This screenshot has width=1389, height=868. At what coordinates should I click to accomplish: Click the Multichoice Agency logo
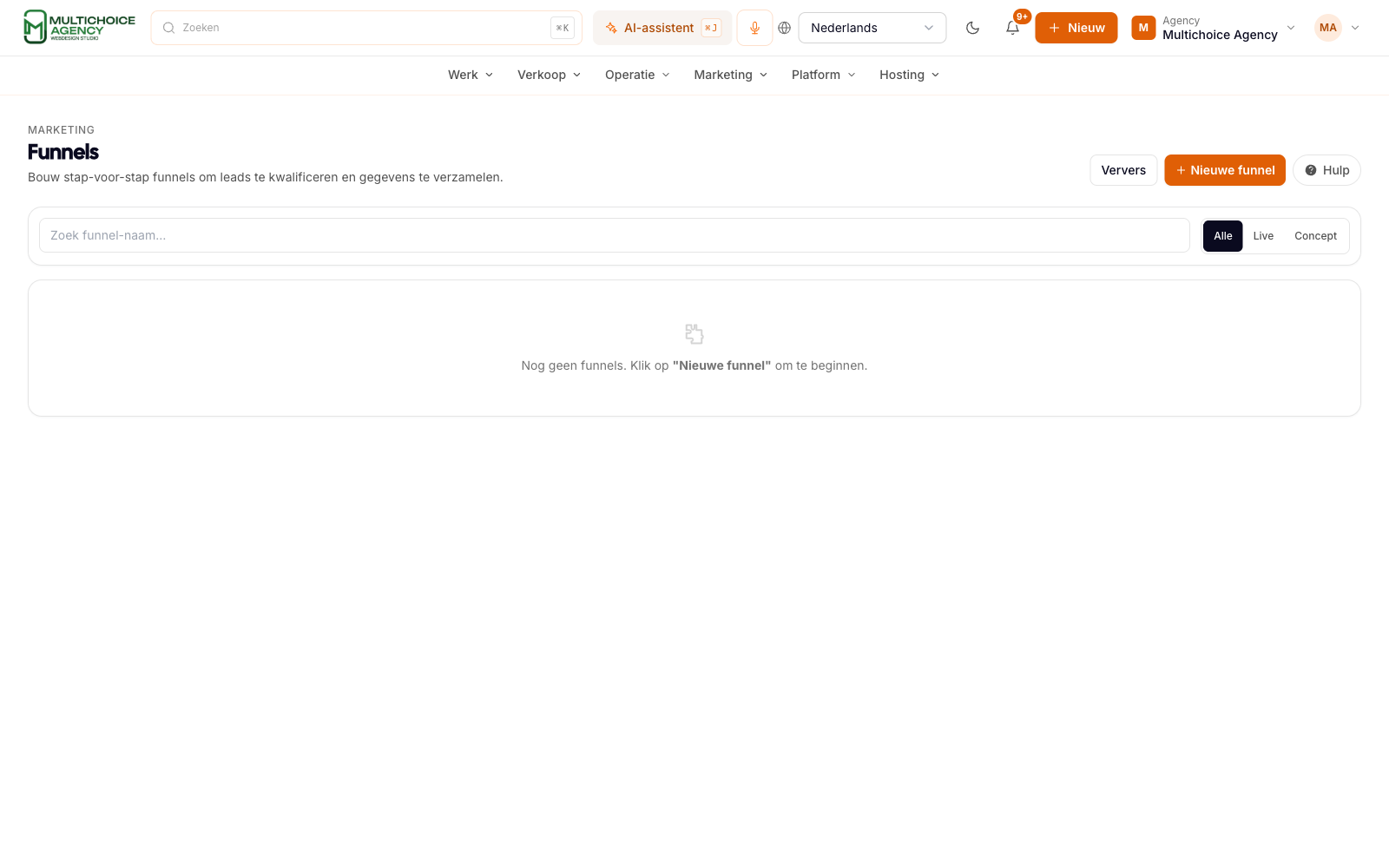(80, 28)
